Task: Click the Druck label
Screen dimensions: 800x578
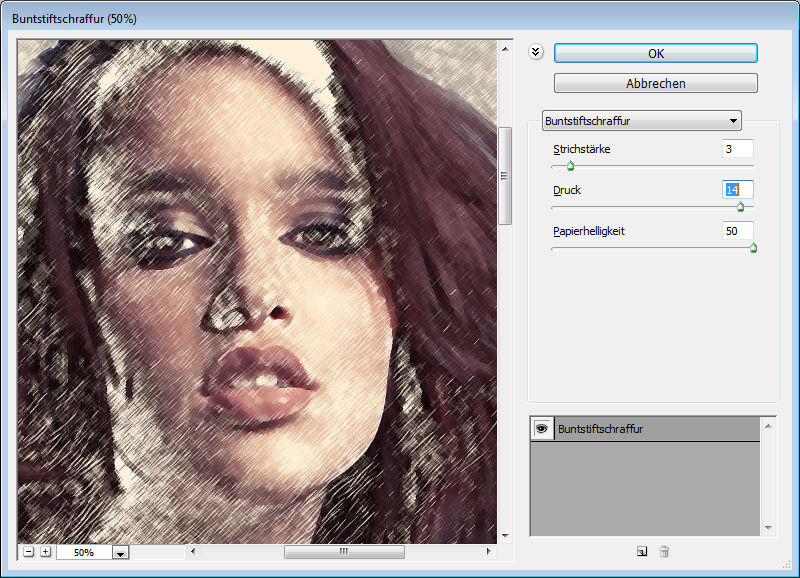Action: click(x=567, y=190)
